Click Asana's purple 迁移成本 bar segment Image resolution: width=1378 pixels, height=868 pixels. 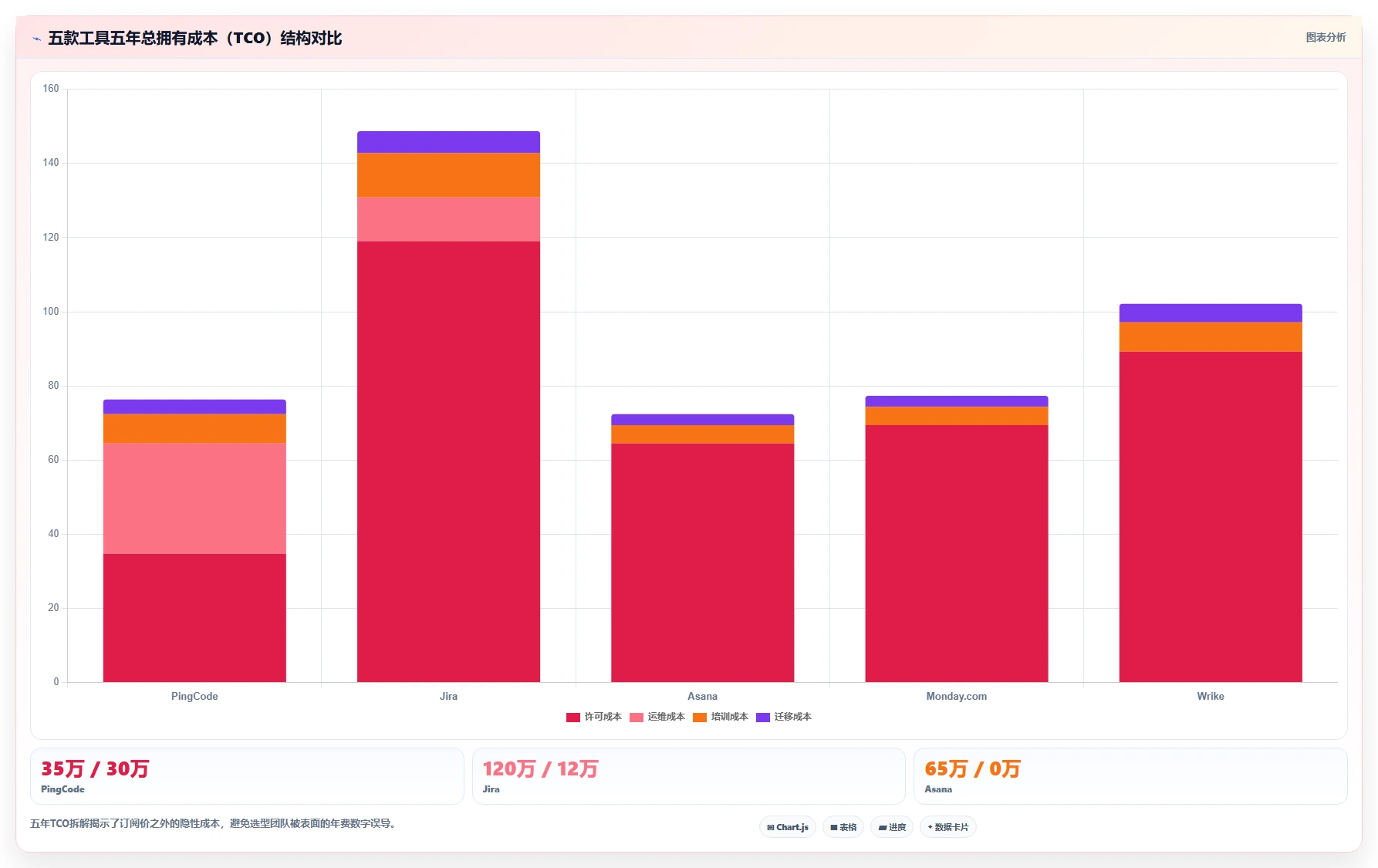tap(702, 420)
